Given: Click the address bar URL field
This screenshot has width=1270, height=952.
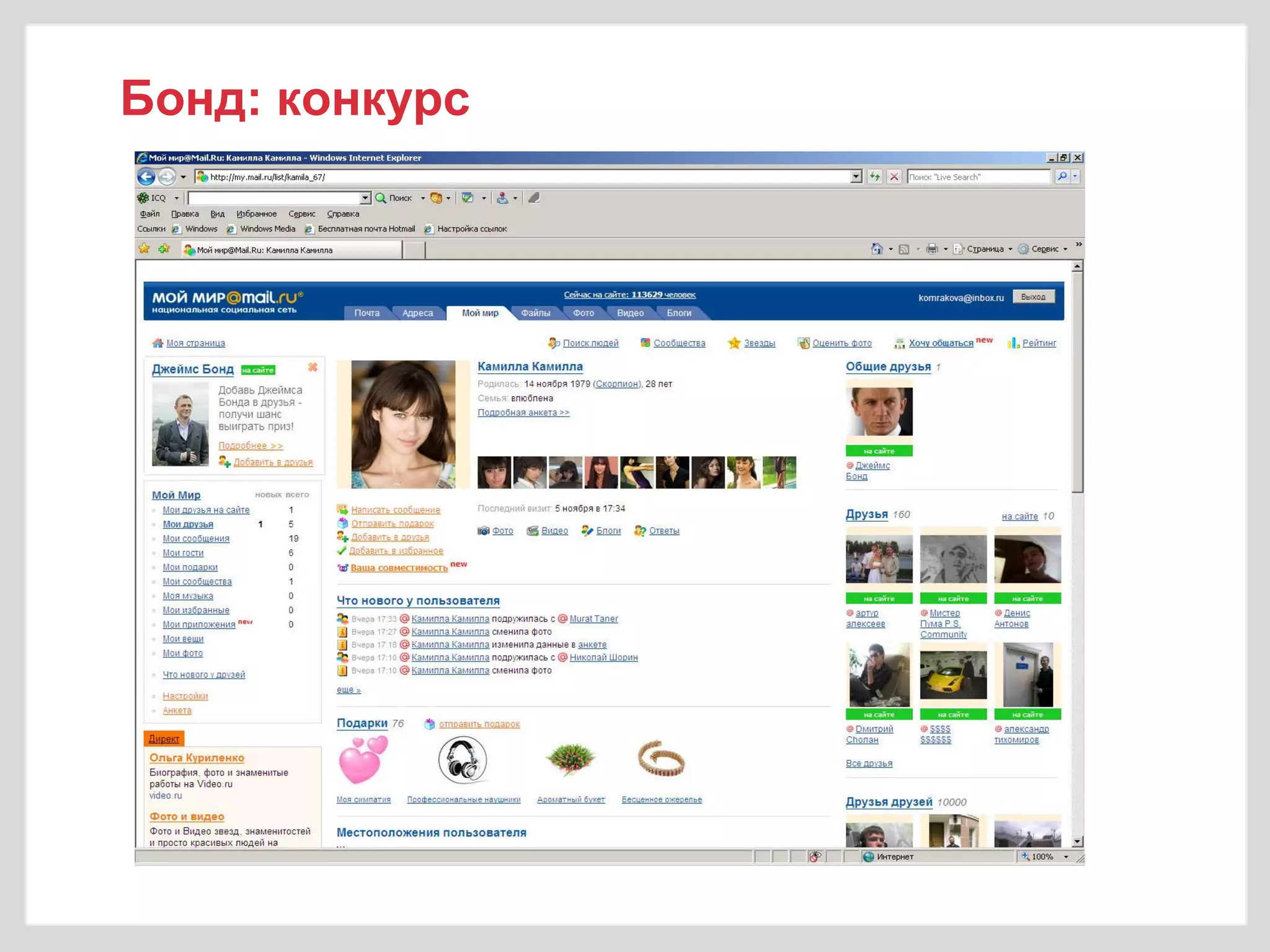Looking at the screenshot, I should point(523,177).
